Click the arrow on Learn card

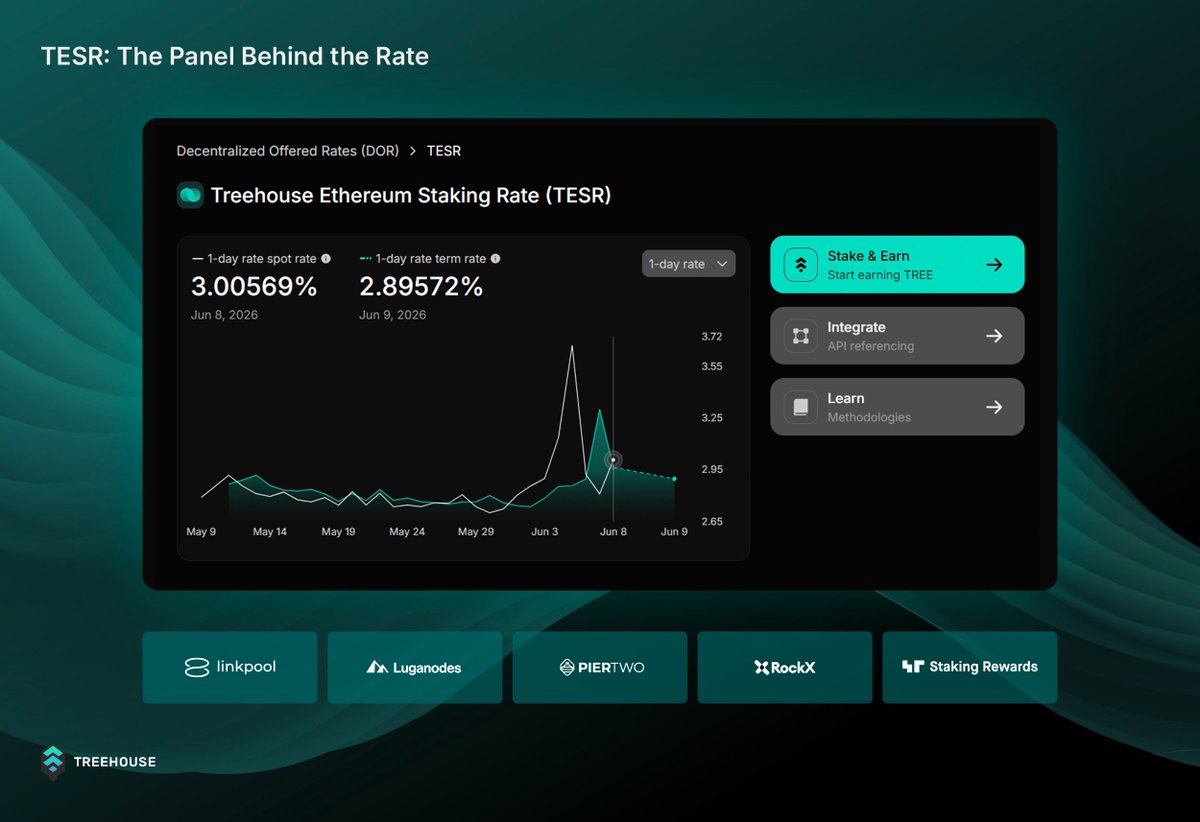coord(994,407)
